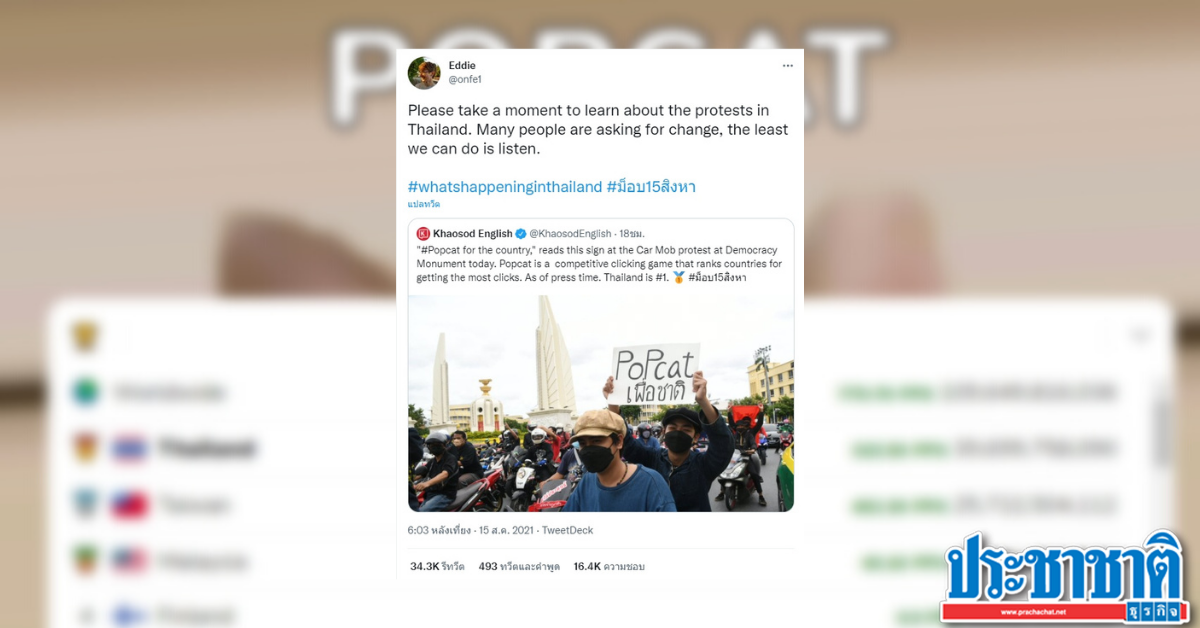Open the @onfe1 handle

click(465, 79)
